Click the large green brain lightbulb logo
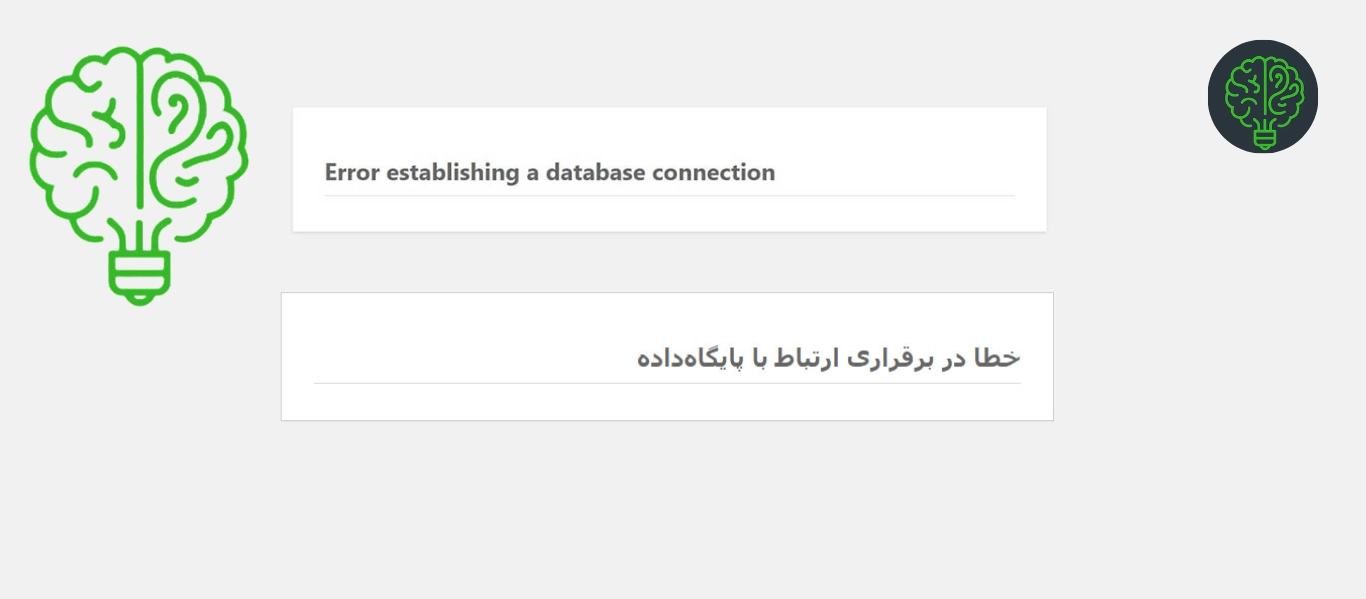Image resolution: width=1366 pixels, height=599 pixels. (x=139, y=175)
